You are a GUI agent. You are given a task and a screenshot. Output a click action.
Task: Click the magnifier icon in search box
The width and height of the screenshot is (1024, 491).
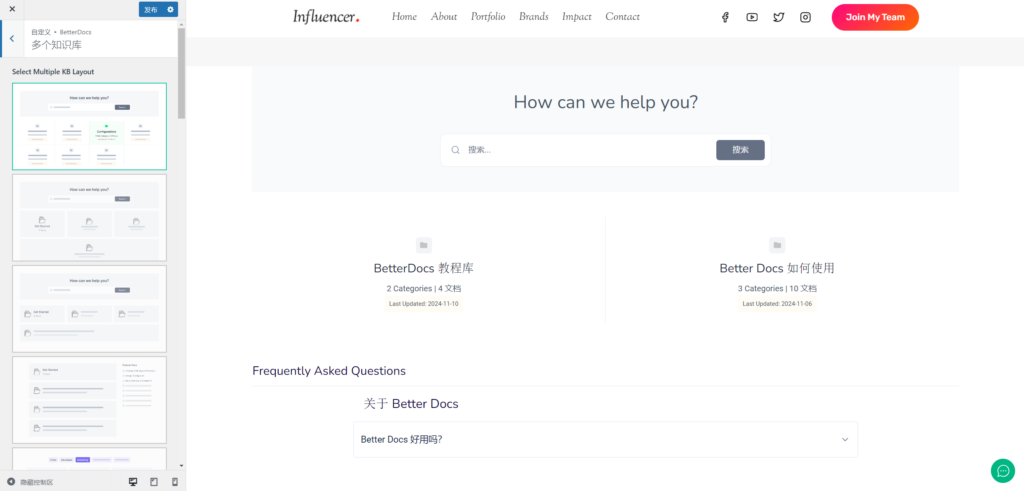[x=455, y=150]
